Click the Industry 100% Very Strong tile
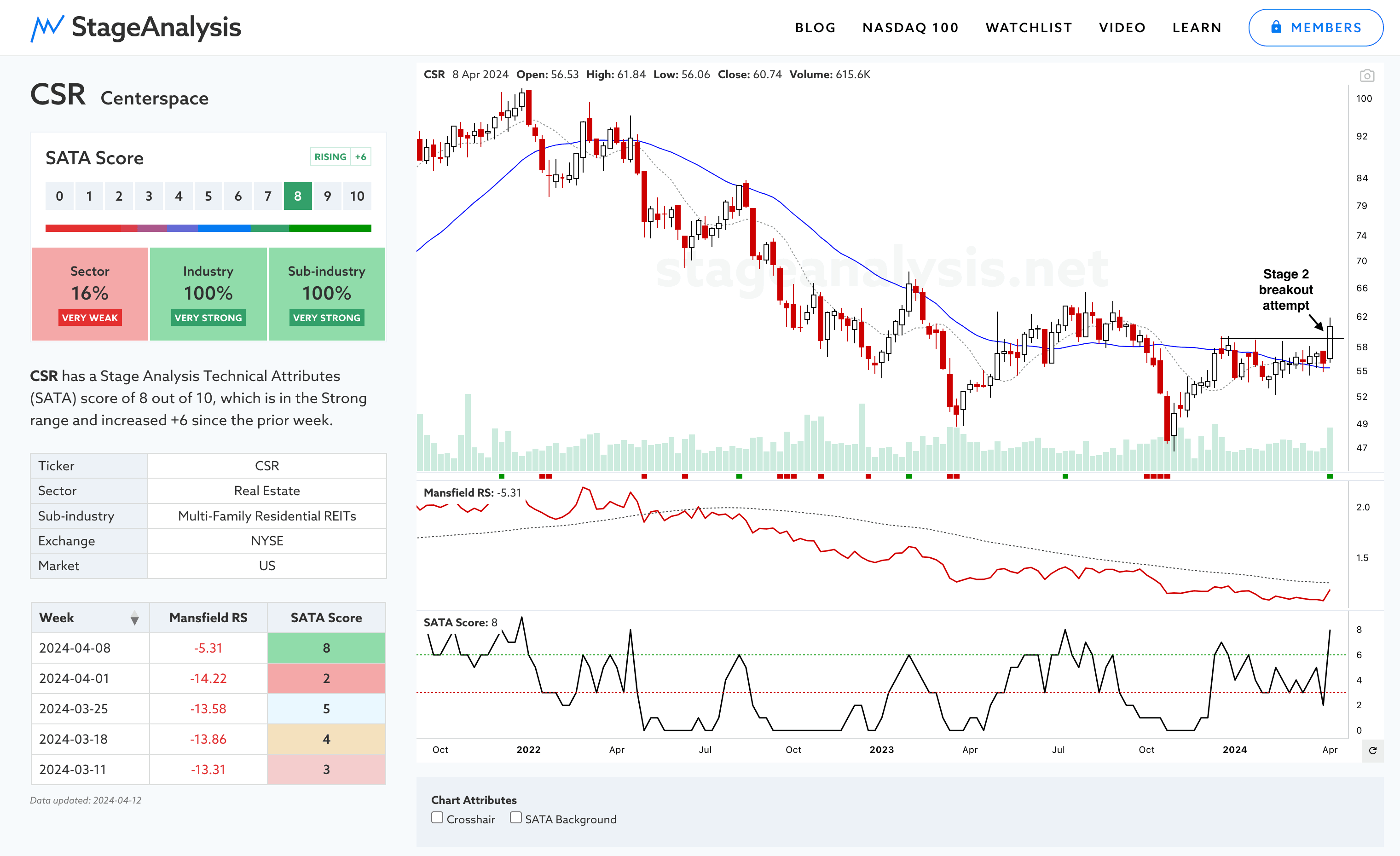Image resolution: width=1400 pixels, height=856 pixels. coord(208,294)
